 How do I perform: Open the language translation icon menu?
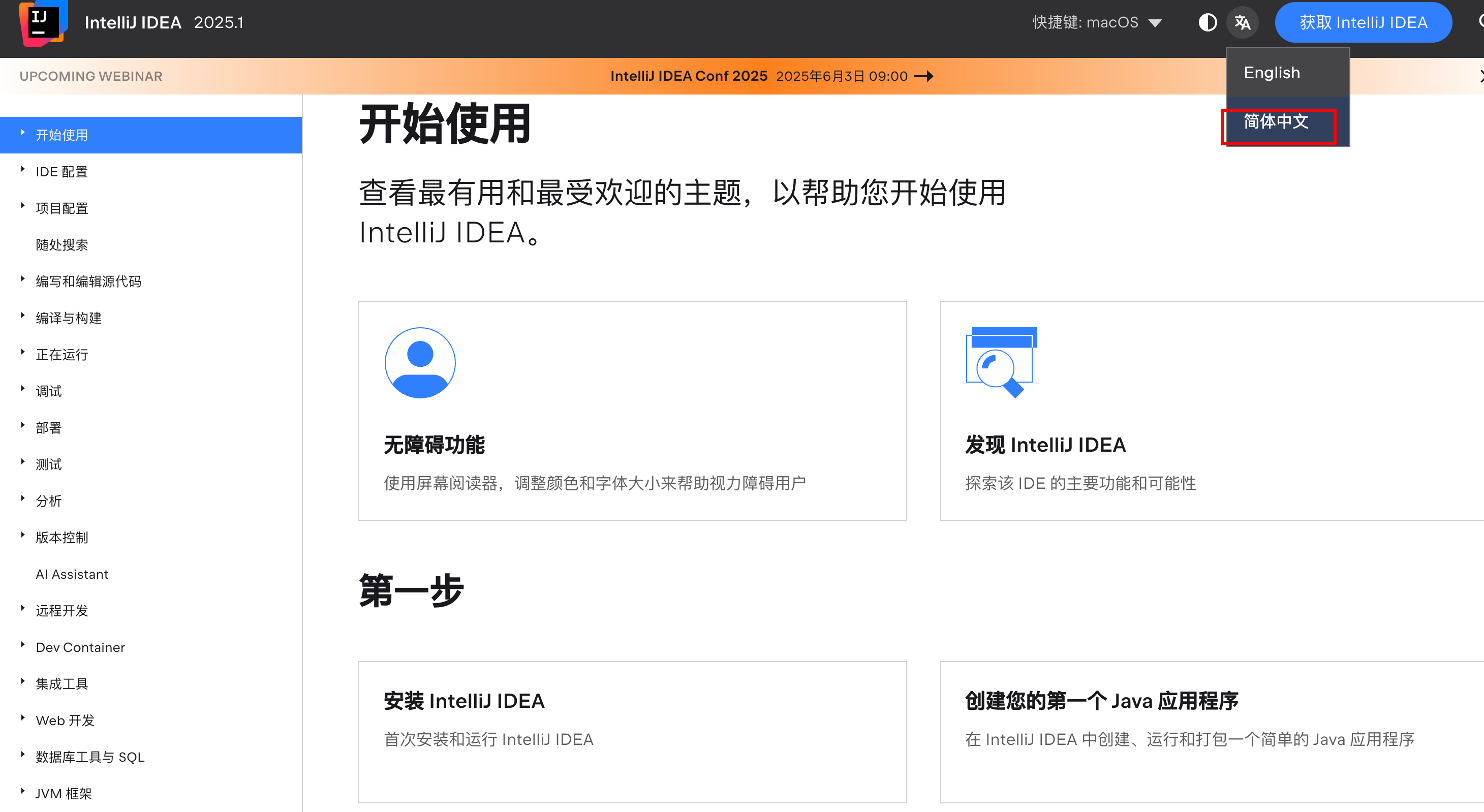pyautogui.click(x=1242, y=22)
